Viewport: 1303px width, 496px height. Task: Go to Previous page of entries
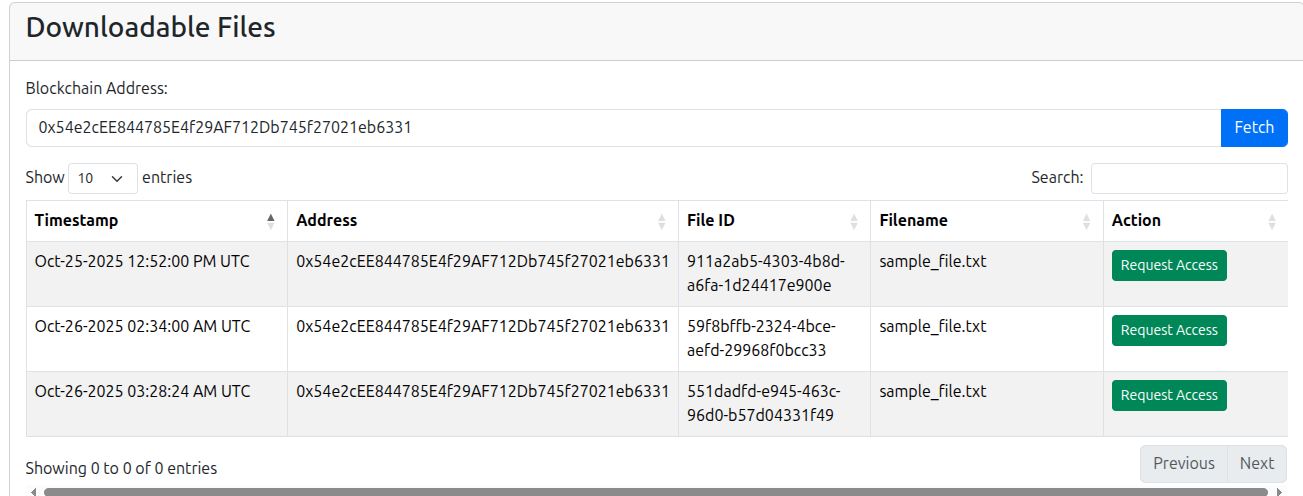1184,464
